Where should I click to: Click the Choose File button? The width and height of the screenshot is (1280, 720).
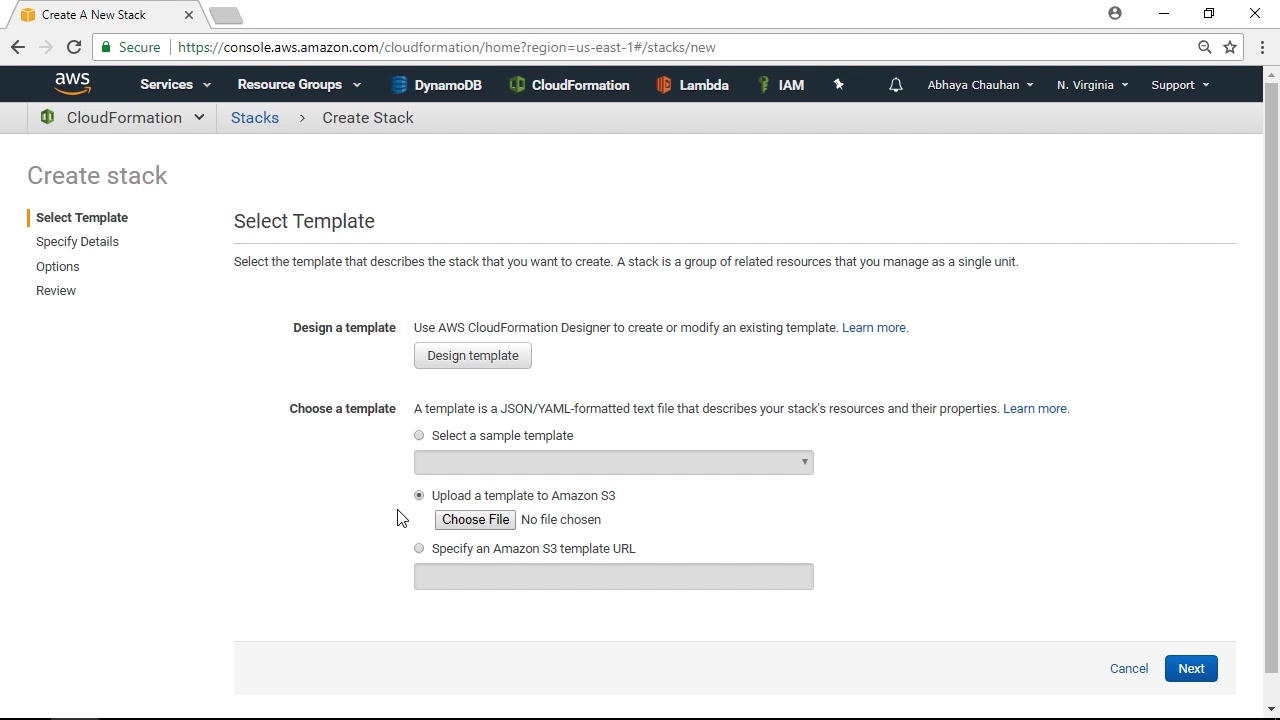[475, 520]
